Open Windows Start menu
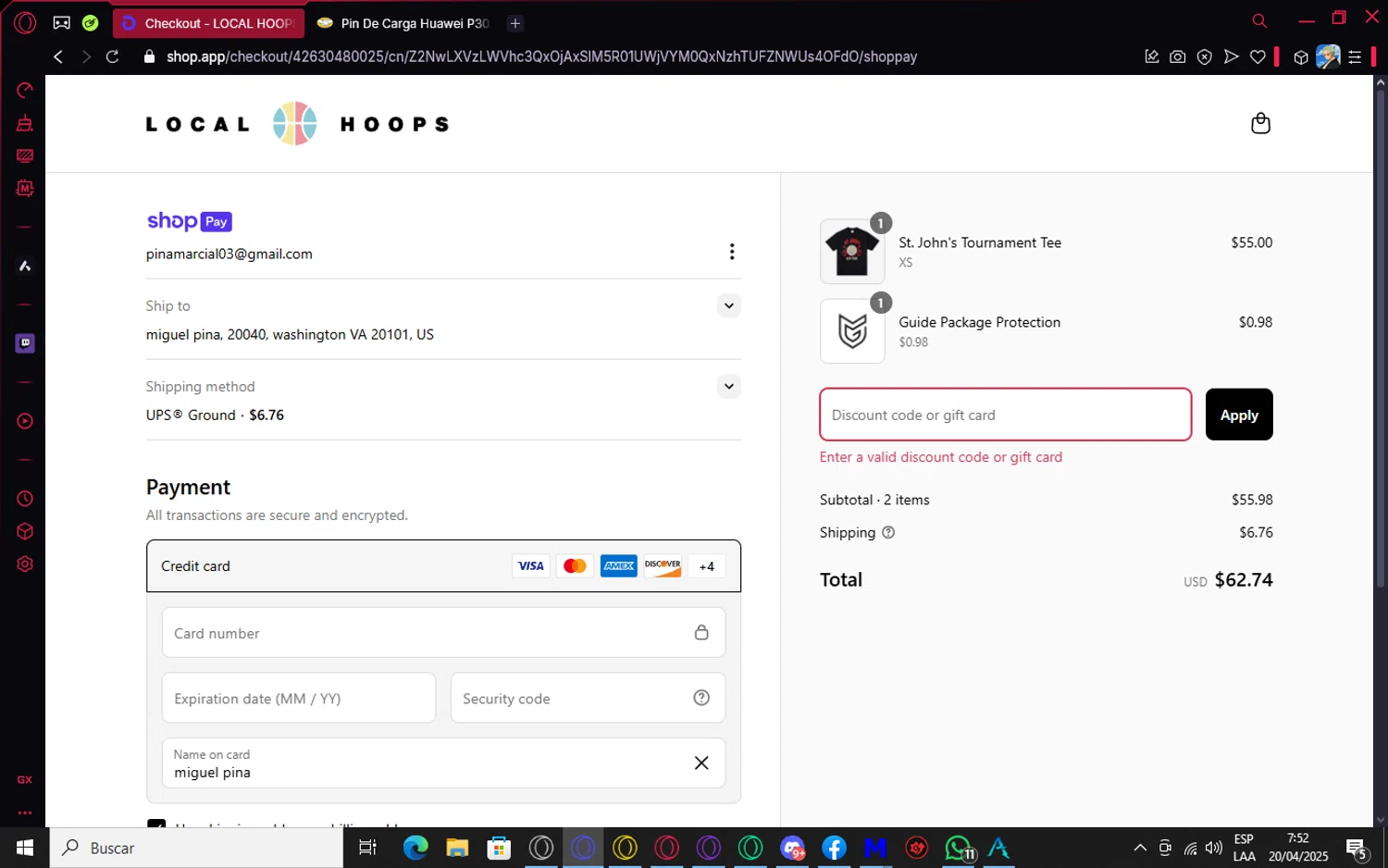The image size is (1388, 868). (x=25, y=848)
